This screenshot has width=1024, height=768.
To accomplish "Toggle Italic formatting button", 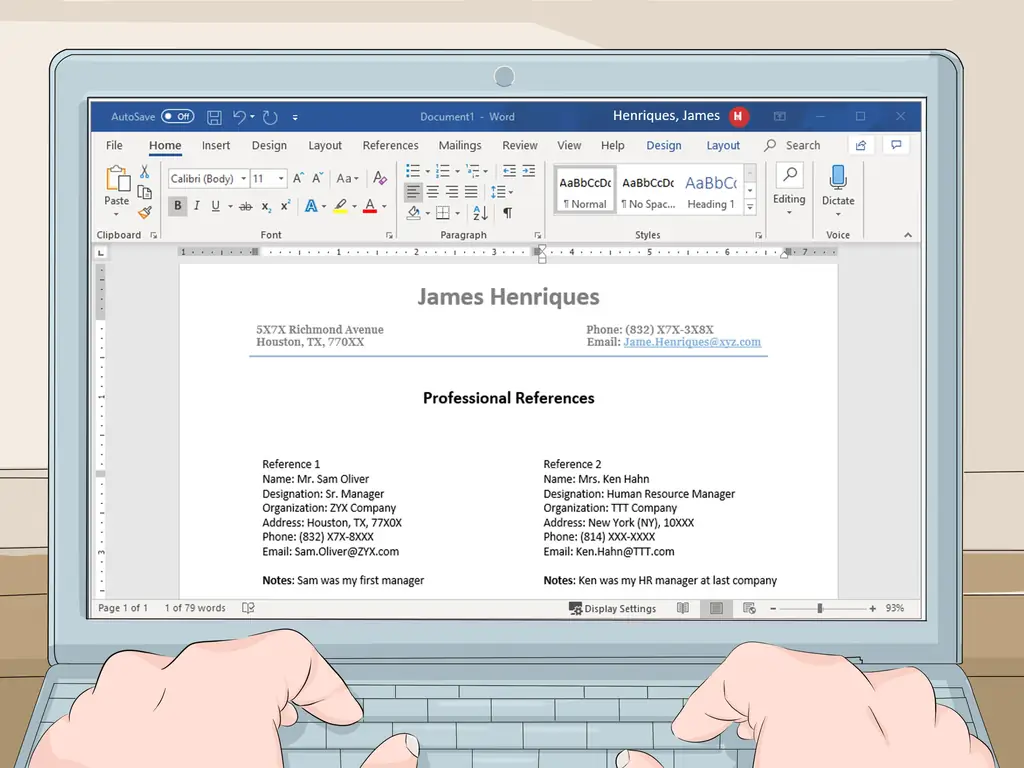I will pyautogui.click(x=196, y=206).
